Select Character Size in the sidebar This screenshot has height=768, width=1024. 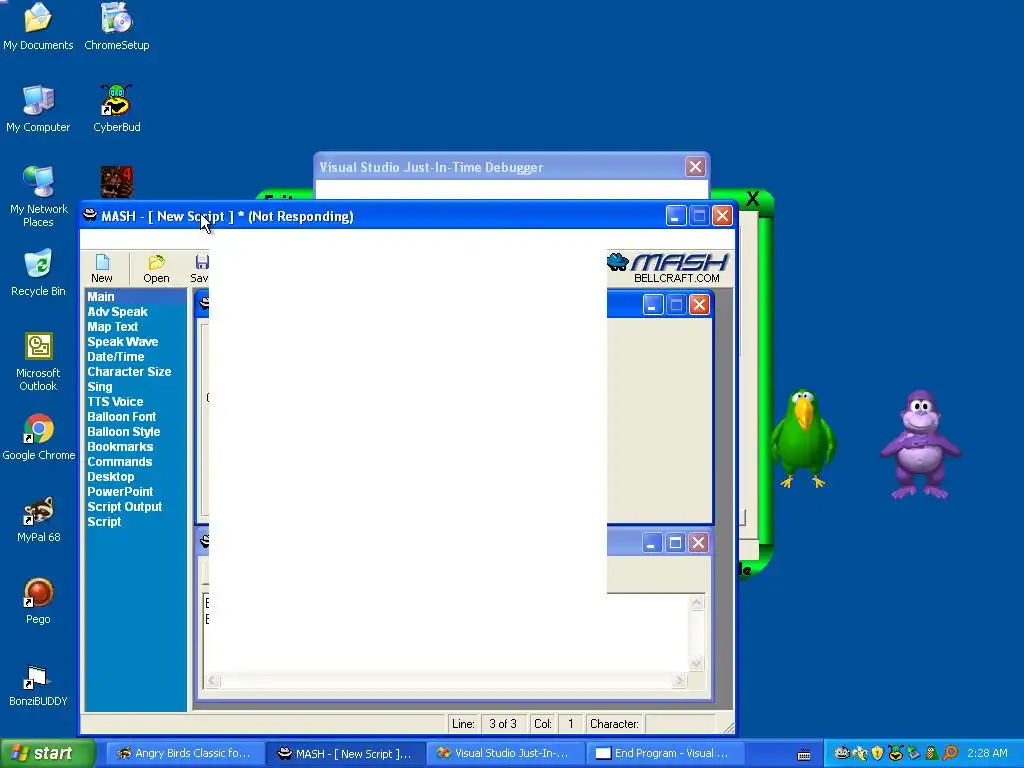(129, 372)
